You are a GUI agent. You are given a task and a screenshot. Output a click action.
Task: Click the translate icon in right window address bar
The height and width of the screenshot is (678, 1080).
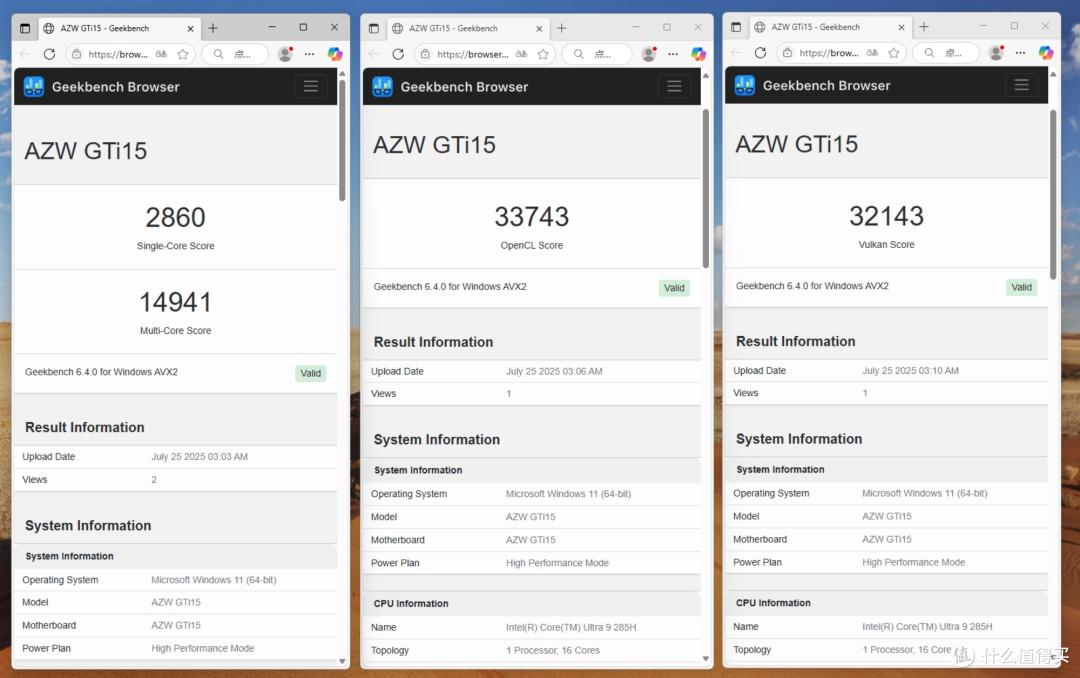pyautogui.click(x=872, y=52)
